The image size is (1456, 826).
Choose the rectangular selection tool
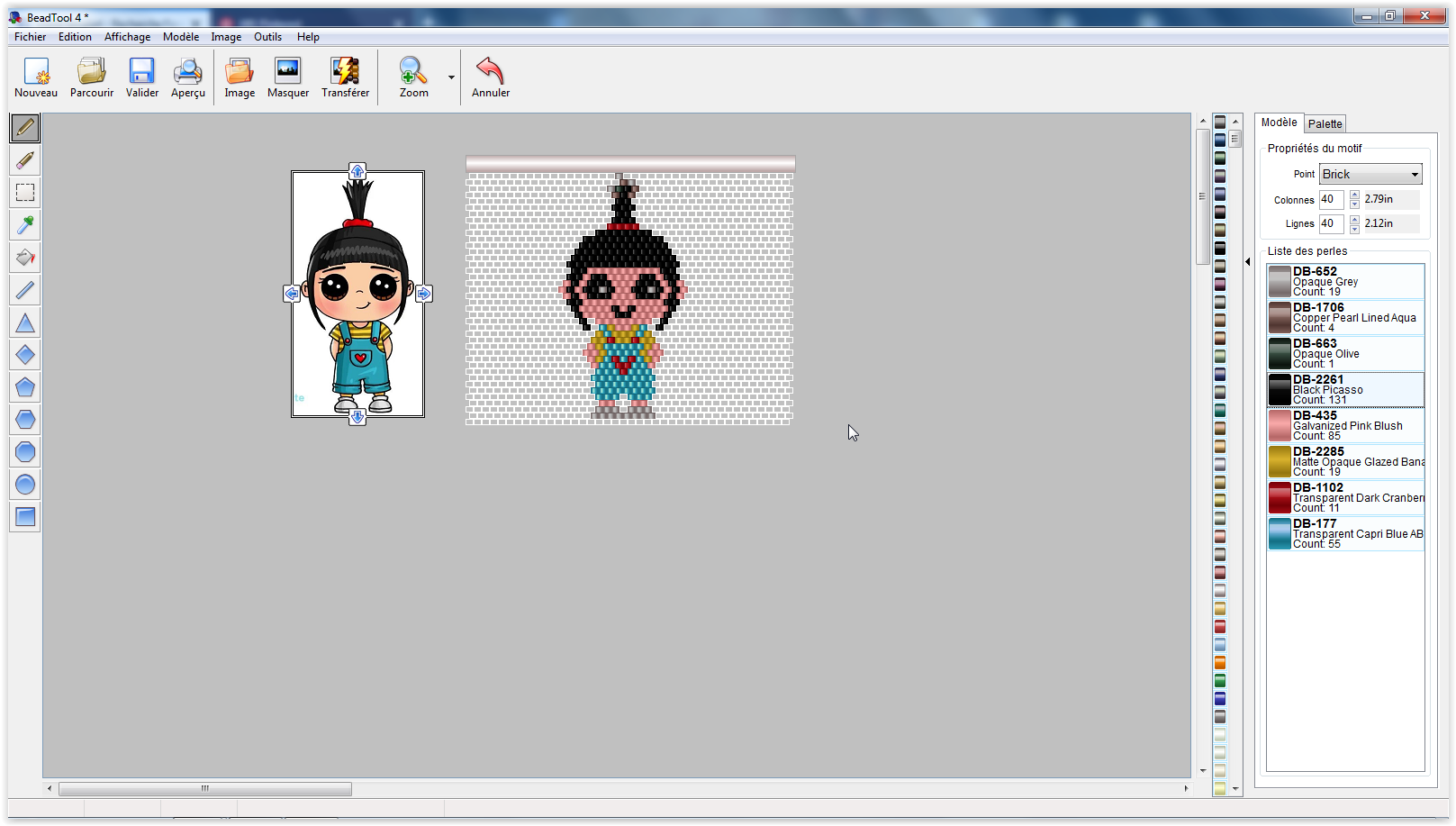point(24,192)
